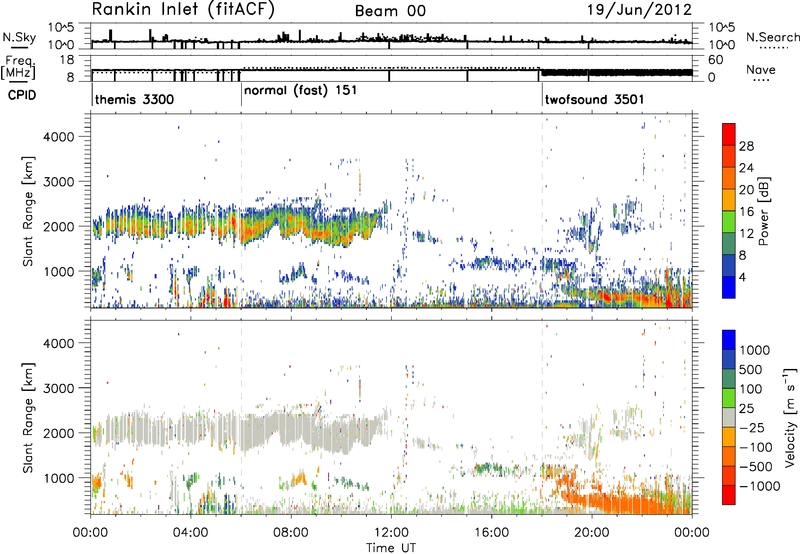
Task: Pick the orange 20–24 dB segment of Power bar
Action: (x=729, y=178)
